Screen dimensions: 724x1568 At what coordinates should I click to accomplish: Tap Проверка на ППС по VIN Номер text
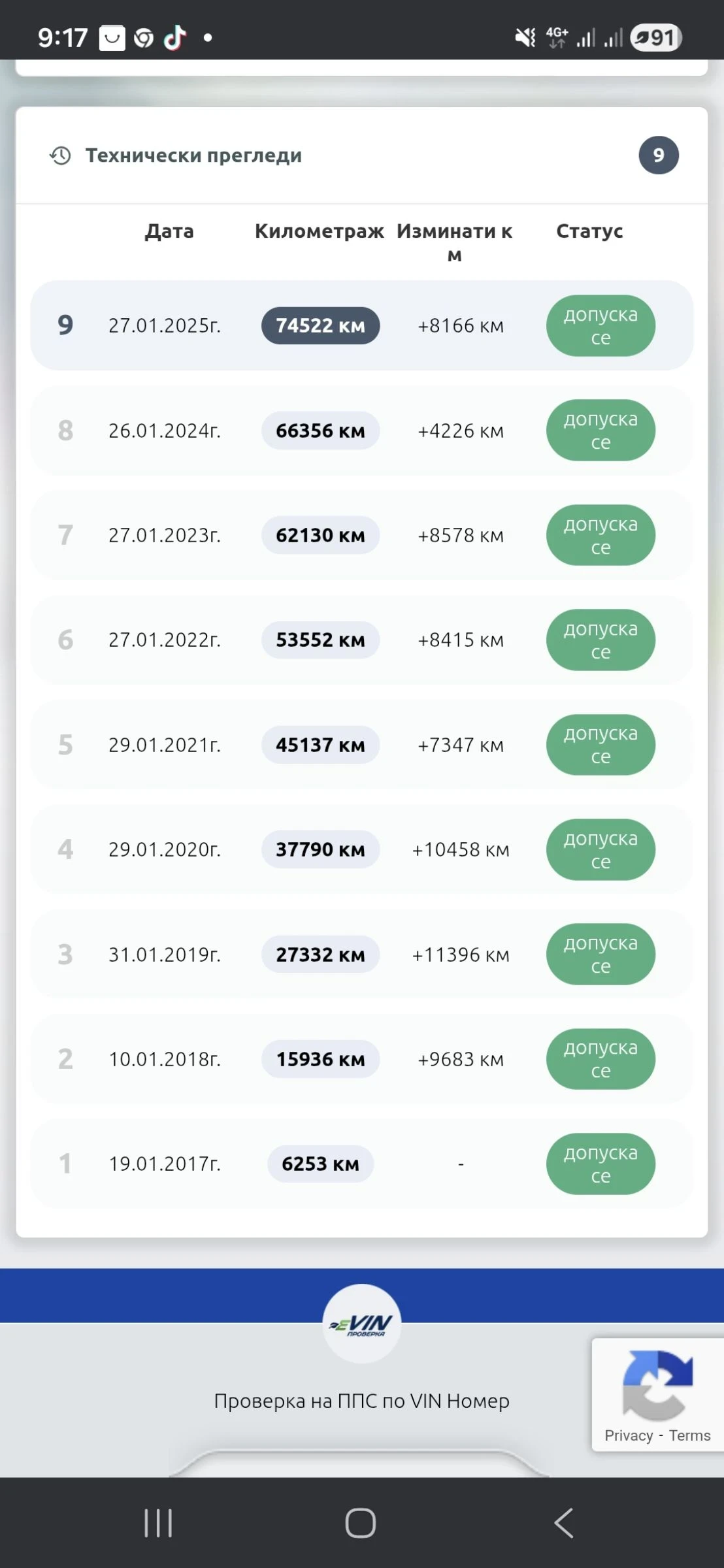(361, 1401)
